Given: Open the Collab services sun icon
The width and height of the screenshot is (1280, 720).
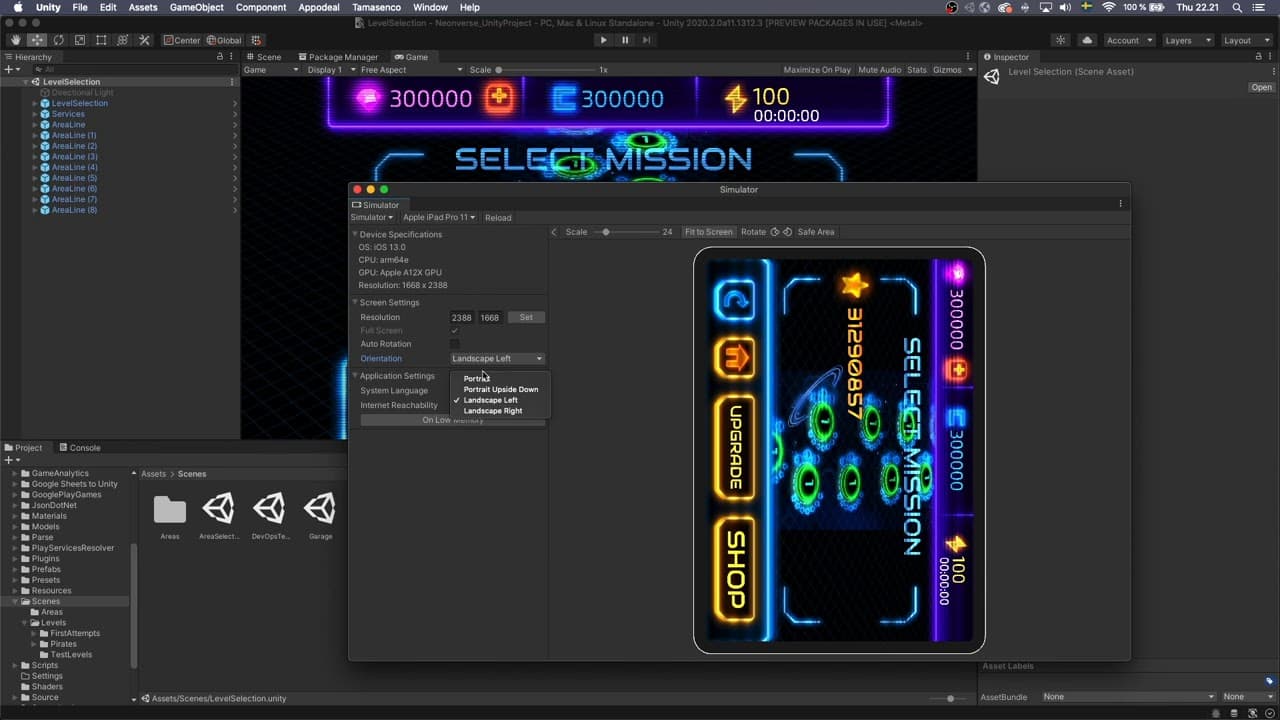Looking at the screenshot, I should click(1060, 40).
